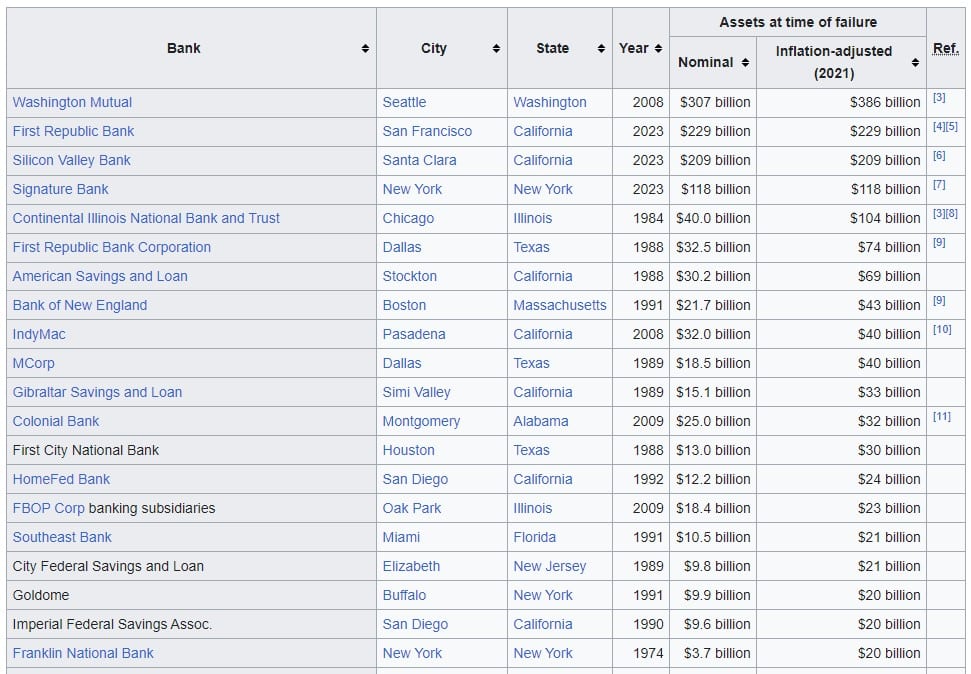Open the Washington Mutual link
This screenshot has width=971, height=674.
pyautogui.click(x=72, y=102)
